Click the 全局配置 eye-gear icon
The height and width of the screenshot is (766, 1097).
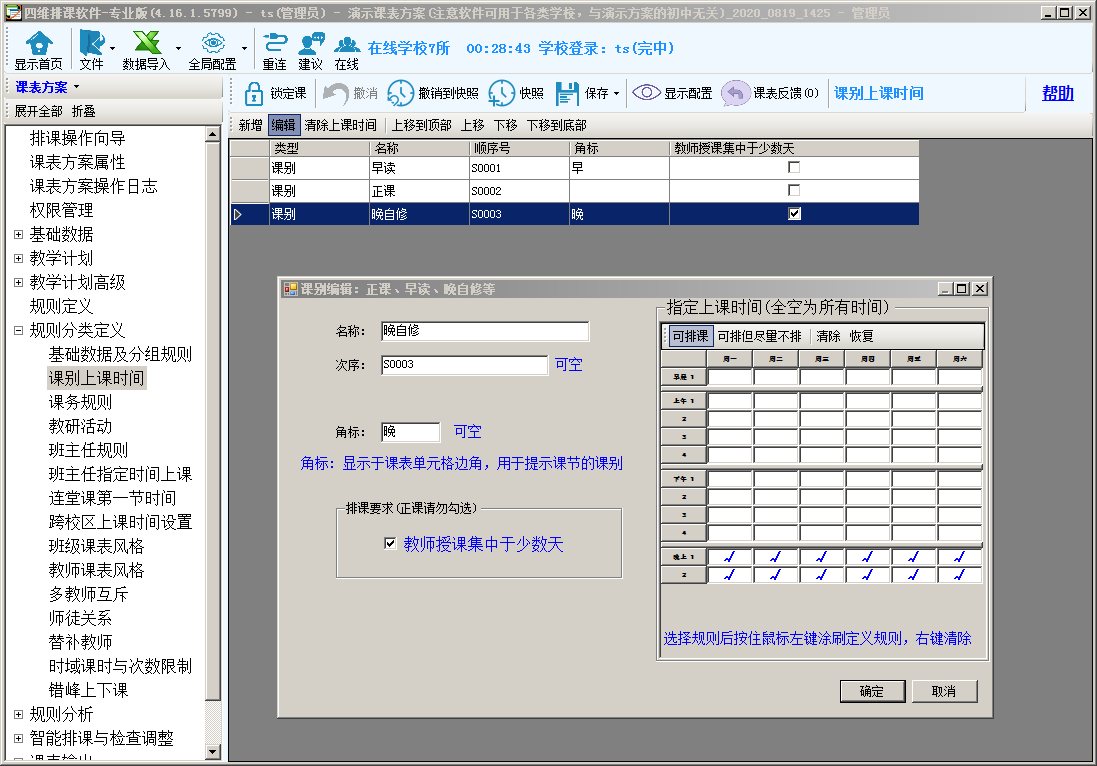tap(212, 44)
